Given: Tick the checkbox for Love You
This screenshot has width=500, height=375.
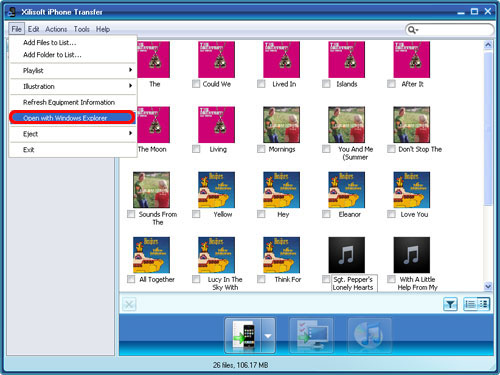Looking at the screenshot, I should 391,214.
